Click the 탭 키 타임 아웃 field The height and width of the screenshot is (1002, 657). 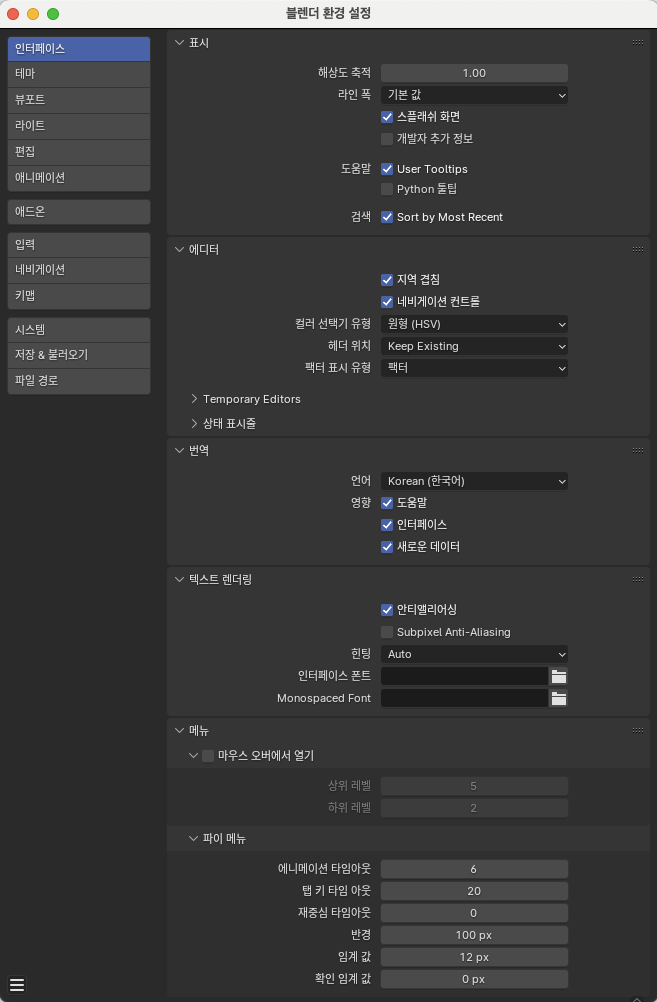tap(474, 891)
